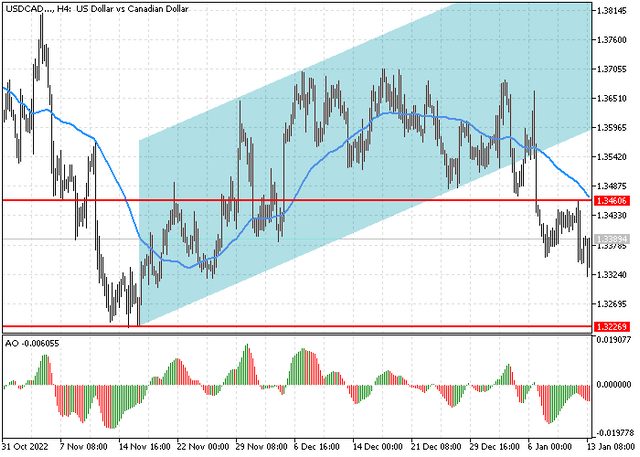
Task: Click the chart title 'USDCAD..., H4: US Dollar vs Canadian Dollar'
Action: (96, 9)
